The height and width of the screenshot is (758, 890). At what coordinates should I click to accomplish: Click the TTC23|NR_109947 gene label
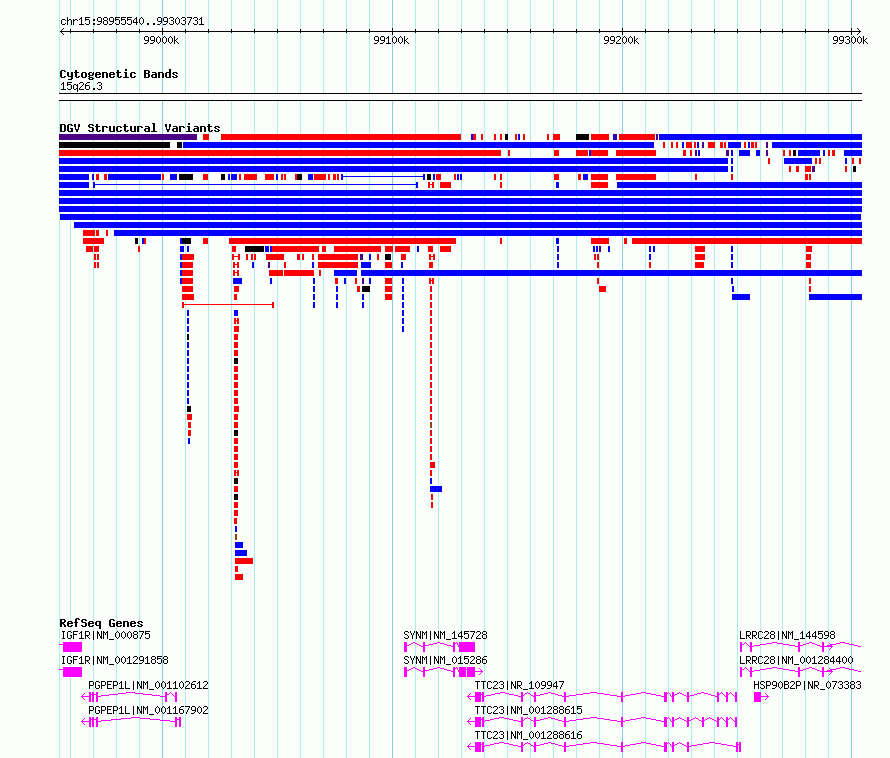pyautogui.click(x=519, y=685)
